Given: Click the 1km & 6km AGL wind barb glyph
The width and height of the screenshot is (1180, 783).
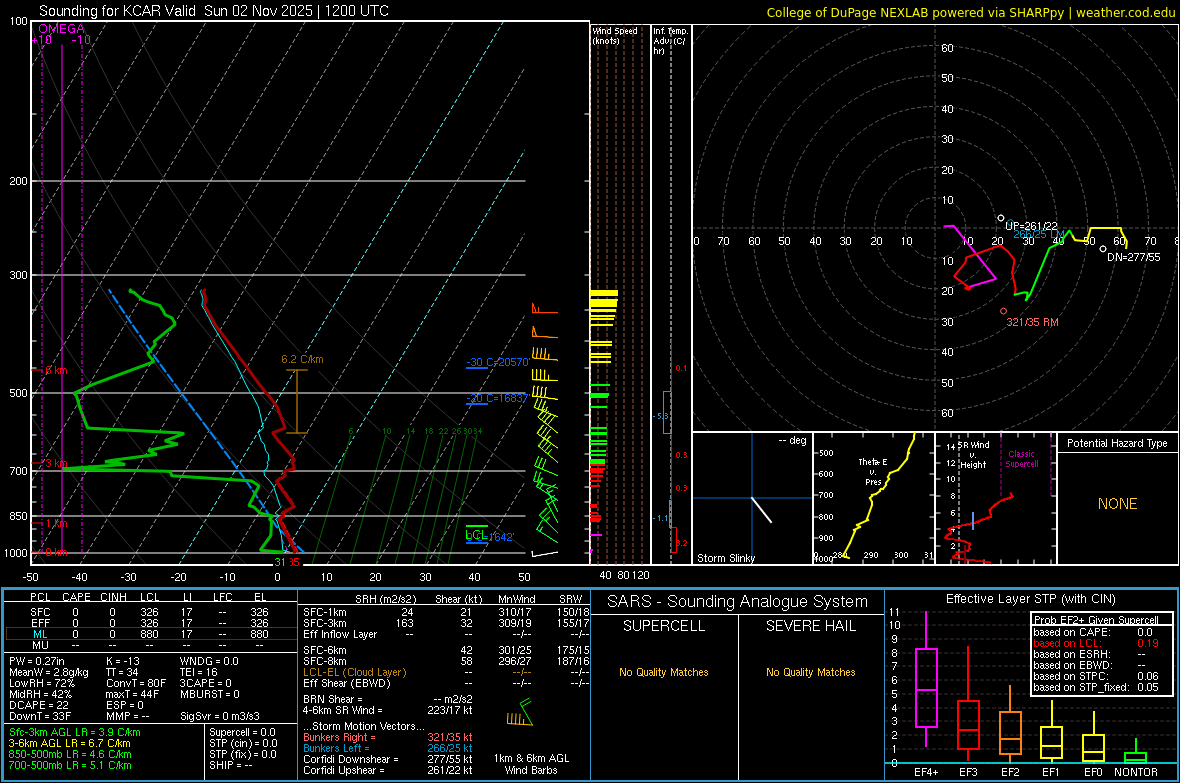Looking at the screenshot, I should [x=520, y=713].
